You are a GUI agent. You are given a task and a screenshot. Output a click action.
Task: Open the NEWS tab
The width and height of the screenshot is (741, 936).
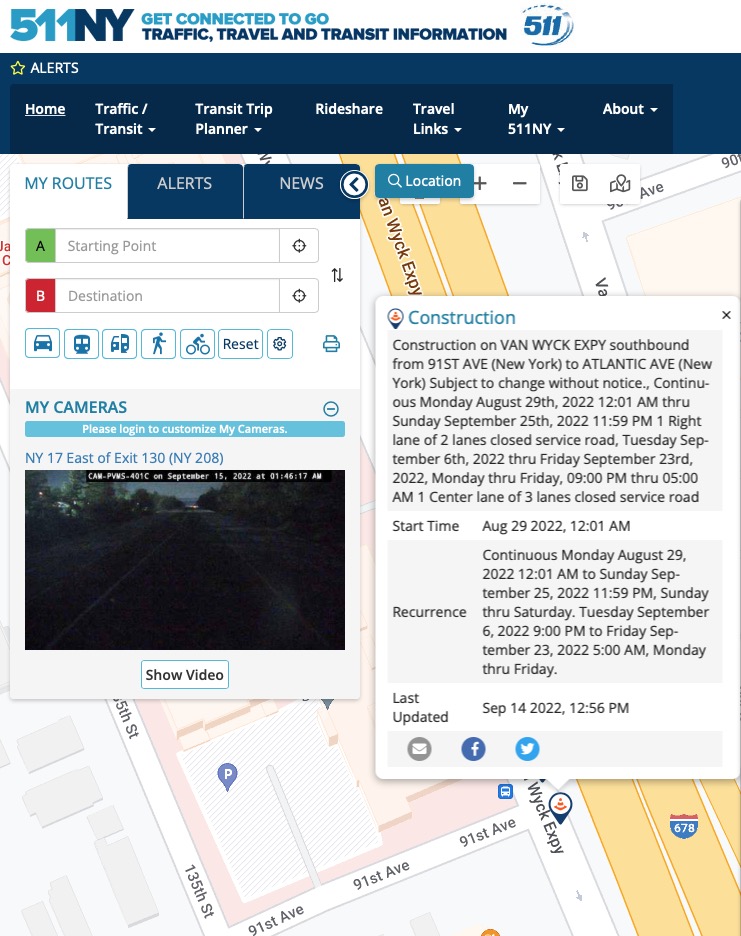(x=301, y=184)
